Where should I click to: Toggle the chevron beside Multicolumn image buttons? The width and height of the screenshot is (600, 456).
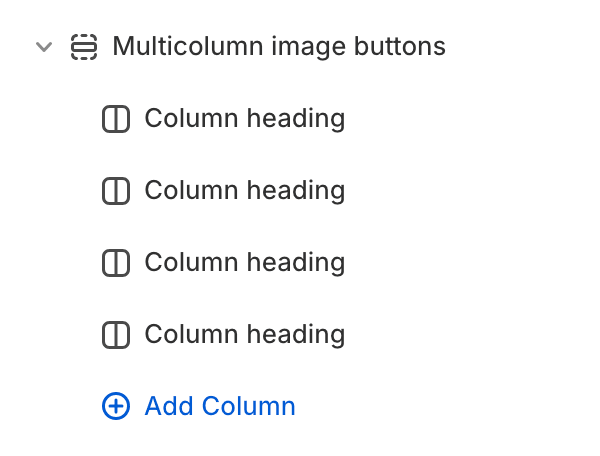44,47
